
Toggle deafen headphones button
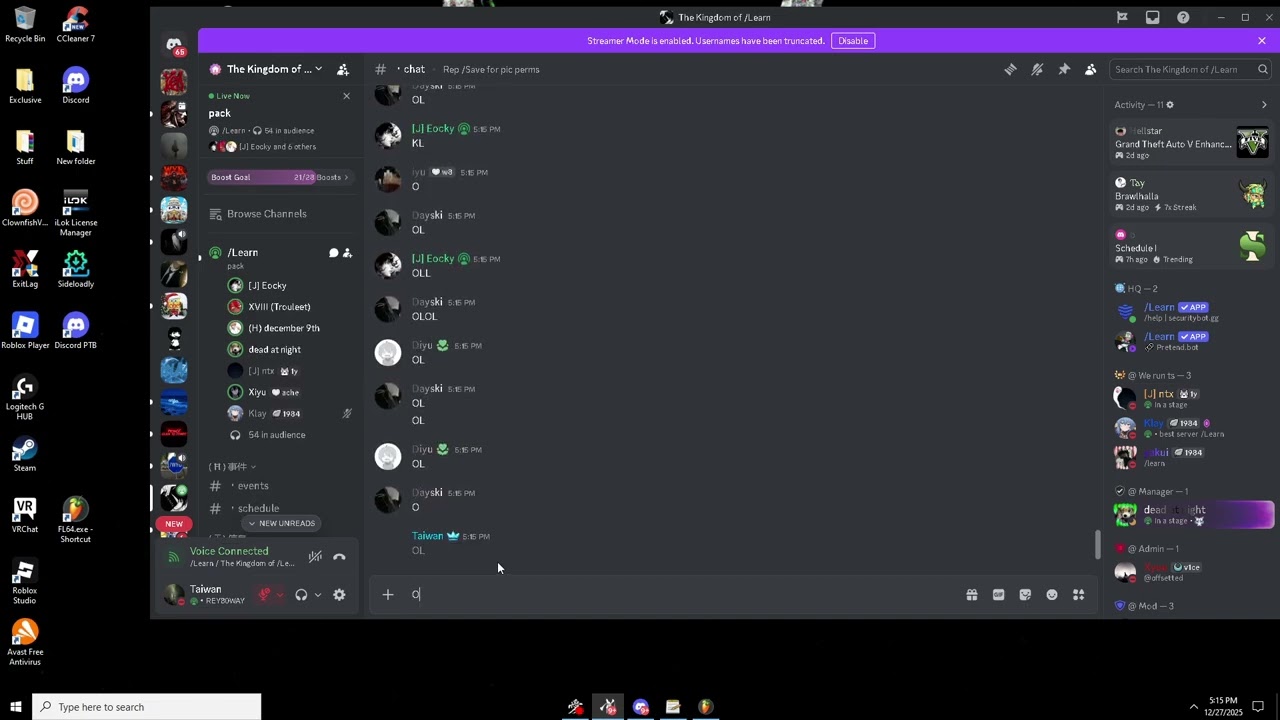(301, 595)
